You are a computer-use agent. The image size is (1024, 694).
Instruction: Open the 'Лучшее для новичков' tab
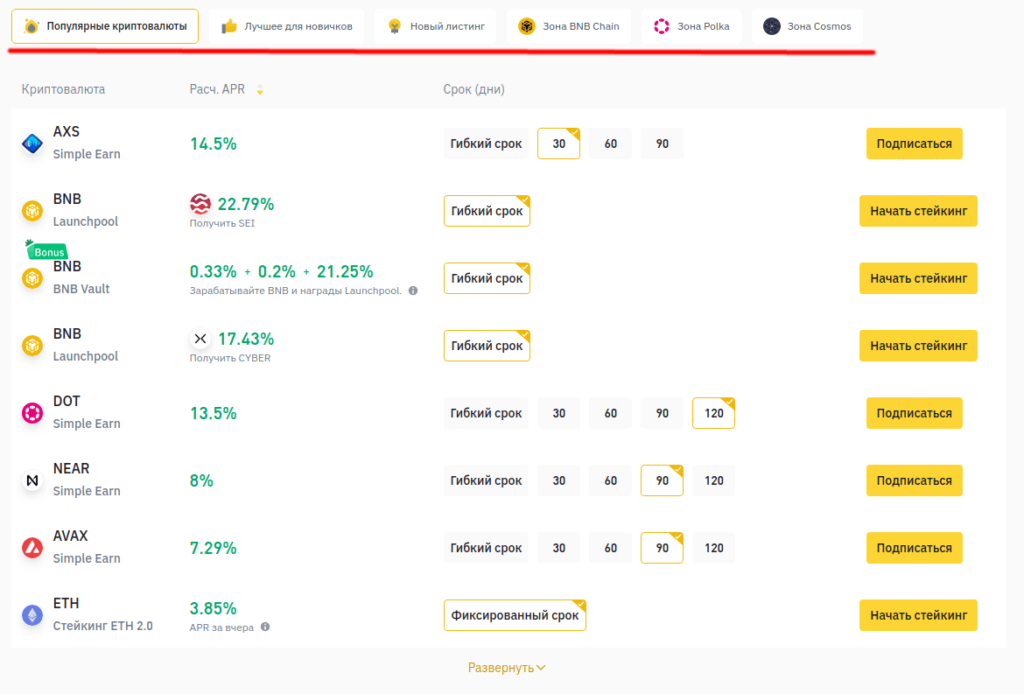point(287,26)
